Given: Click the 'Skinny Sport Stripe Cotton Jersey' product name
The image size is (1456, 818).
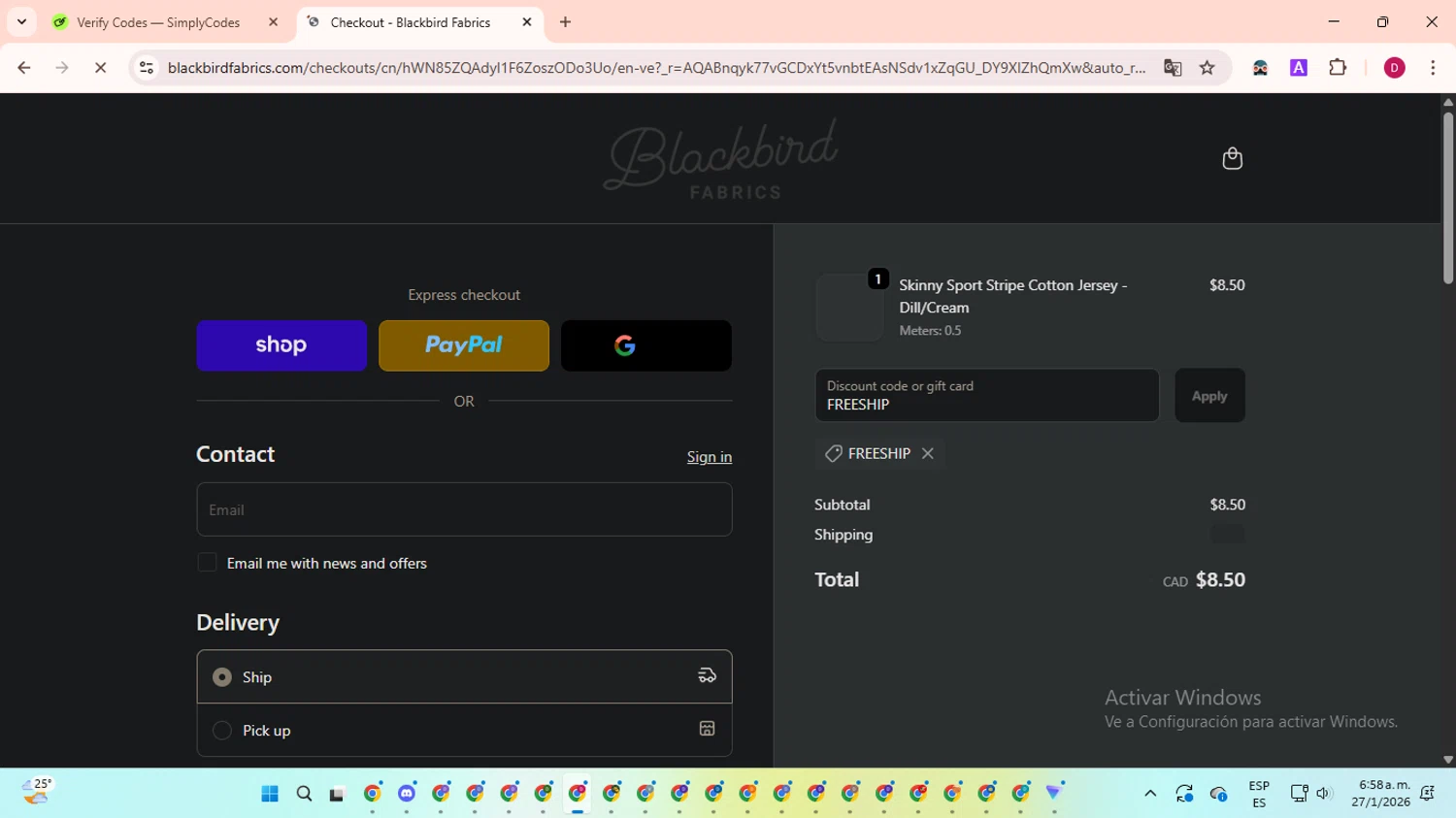Looking at the screenshot, I should pyautogui.click(x=1013, y=296).
